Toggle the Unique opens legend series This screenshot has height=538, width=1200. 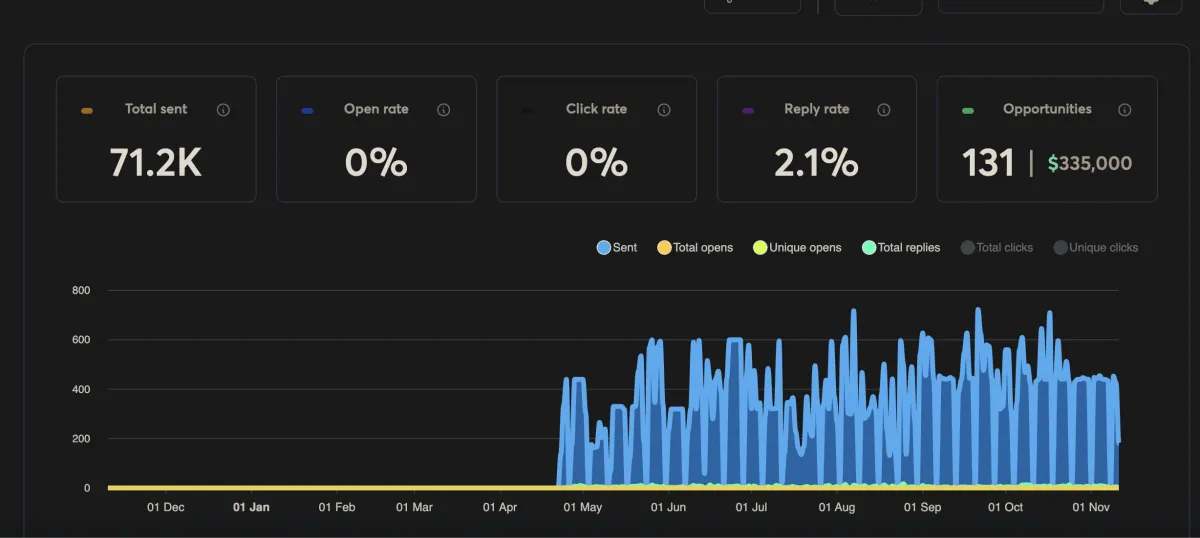(797, 247)
